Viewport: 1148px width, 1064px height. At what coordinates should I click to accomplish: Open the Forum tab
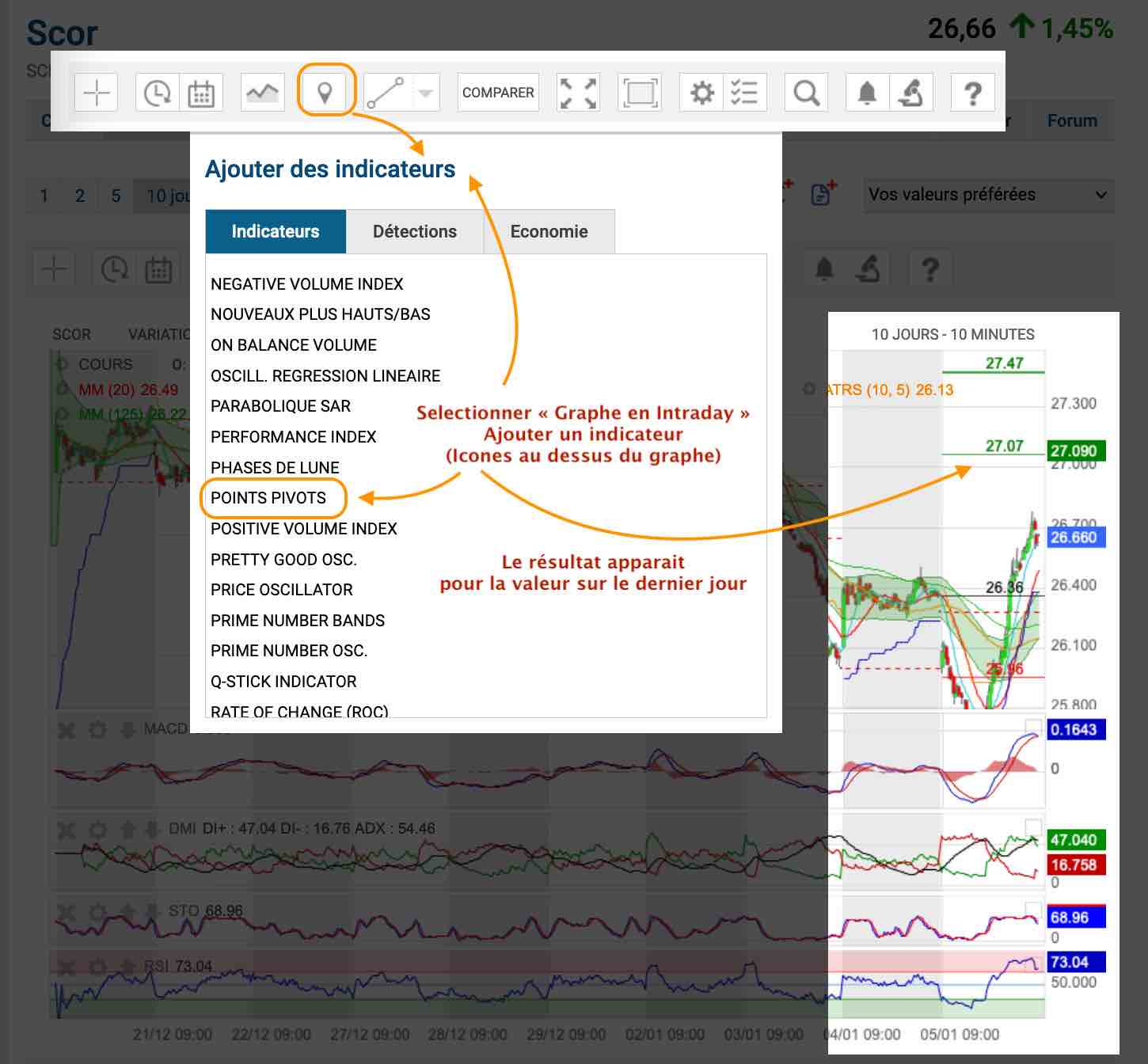click(x=1072, y=121)
